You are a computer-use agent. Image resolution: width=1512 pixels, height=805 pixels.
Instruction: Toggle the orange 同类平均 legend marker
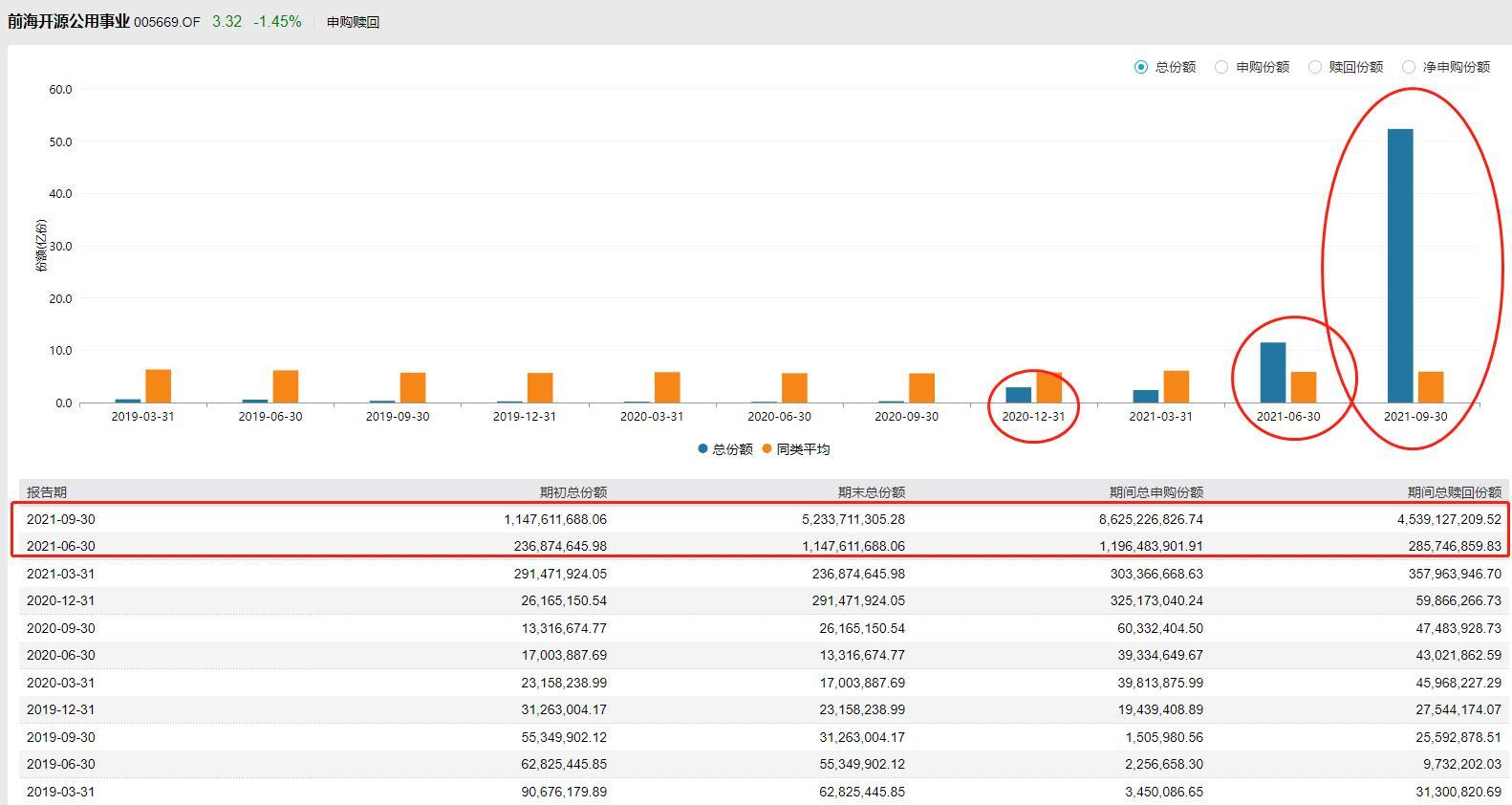point(767,449)
